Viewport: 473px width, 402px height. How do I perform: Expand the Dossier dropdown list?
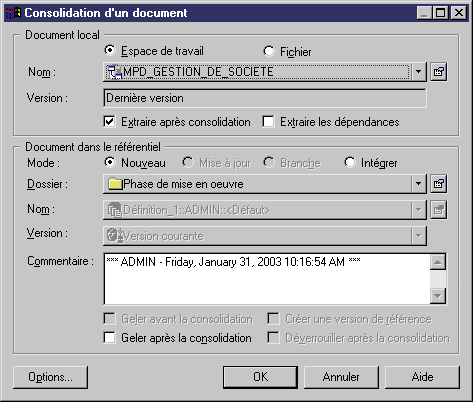click(x=418, y=184)
